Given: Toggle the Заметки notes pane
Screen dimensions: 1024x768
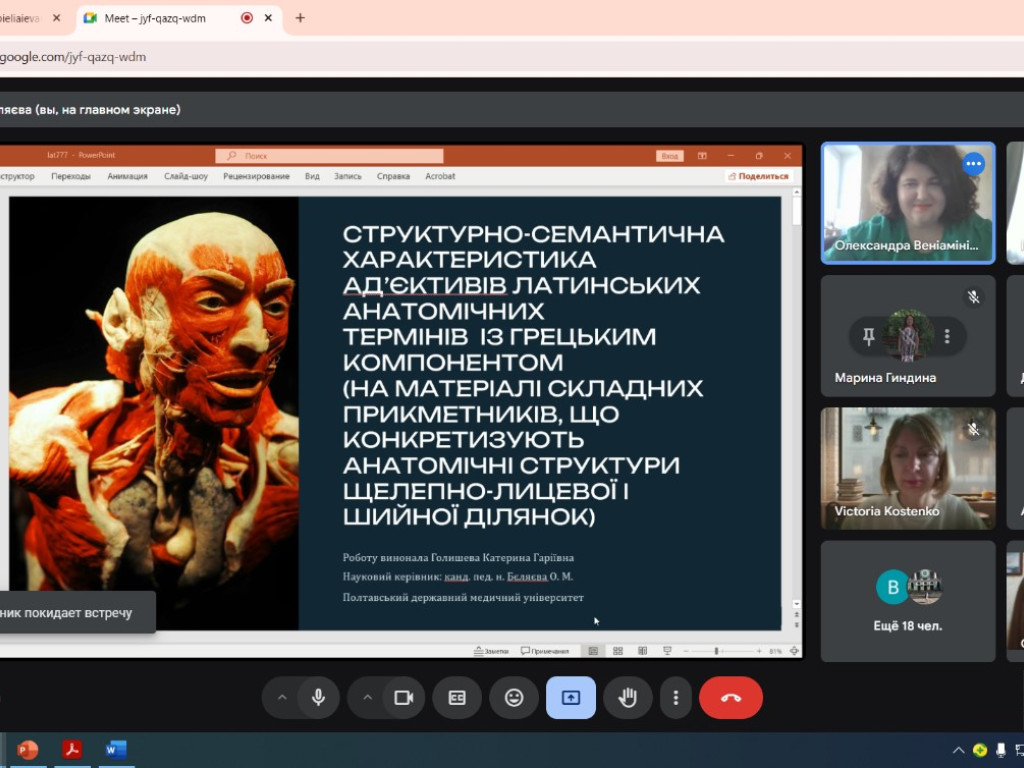Looking at the screenshot, I should pyautogui.click(x=491, y=651).
